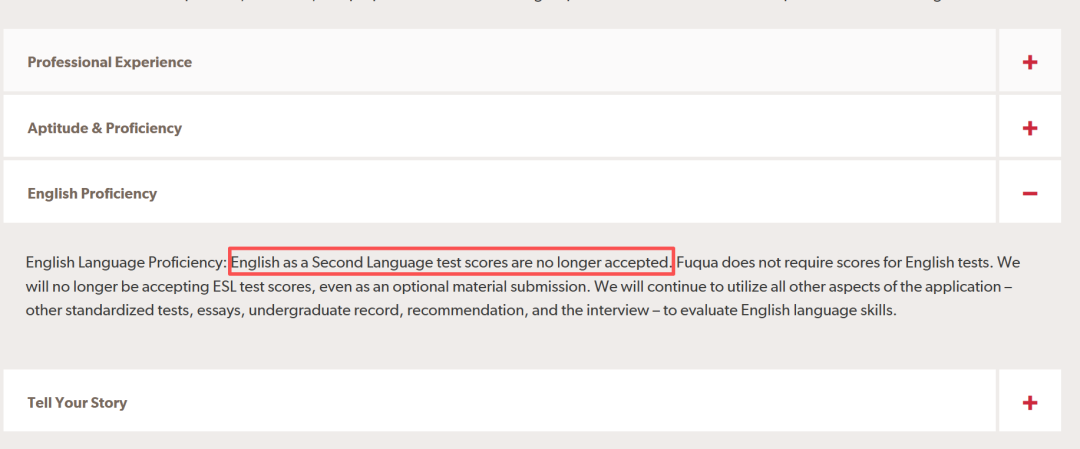Collapse English Proficiency with the minus icon
This screenshot has height=449, width=1080.
point(1030,193)
